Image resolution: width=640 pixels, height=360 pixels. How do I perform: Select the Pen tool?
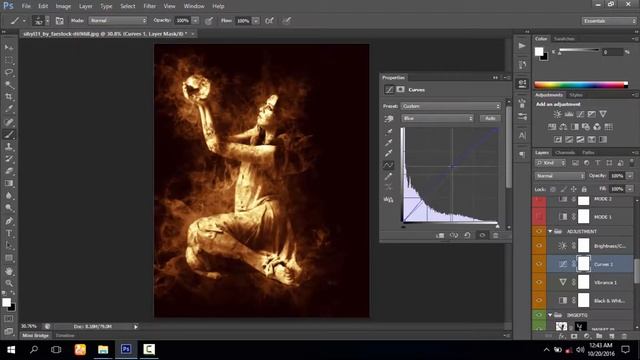[x=9, y=221]
